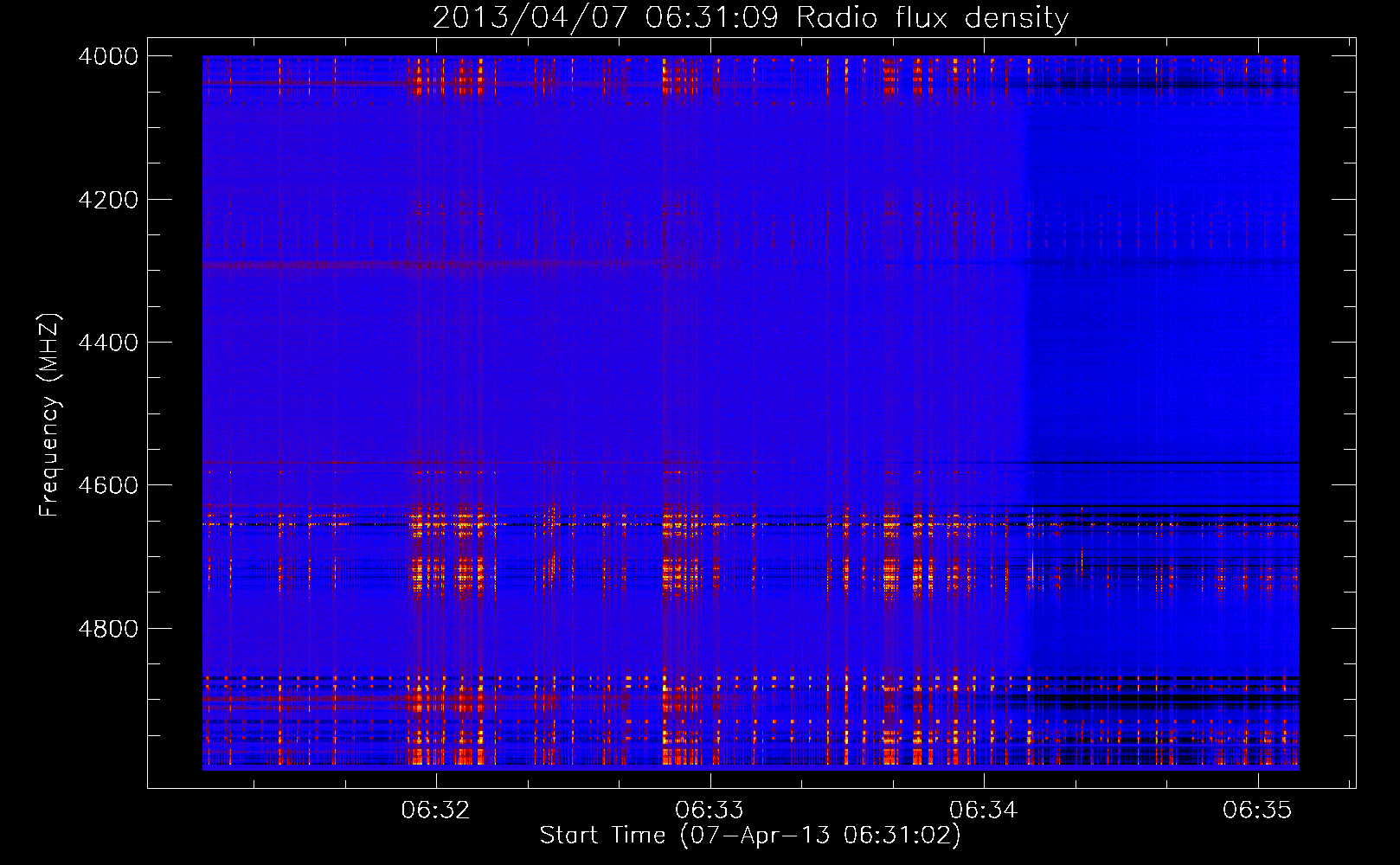This screenshot has width=1400, height=865.
Task: Click the 4200 frequency axis label
Action: (x=108, y=200)
